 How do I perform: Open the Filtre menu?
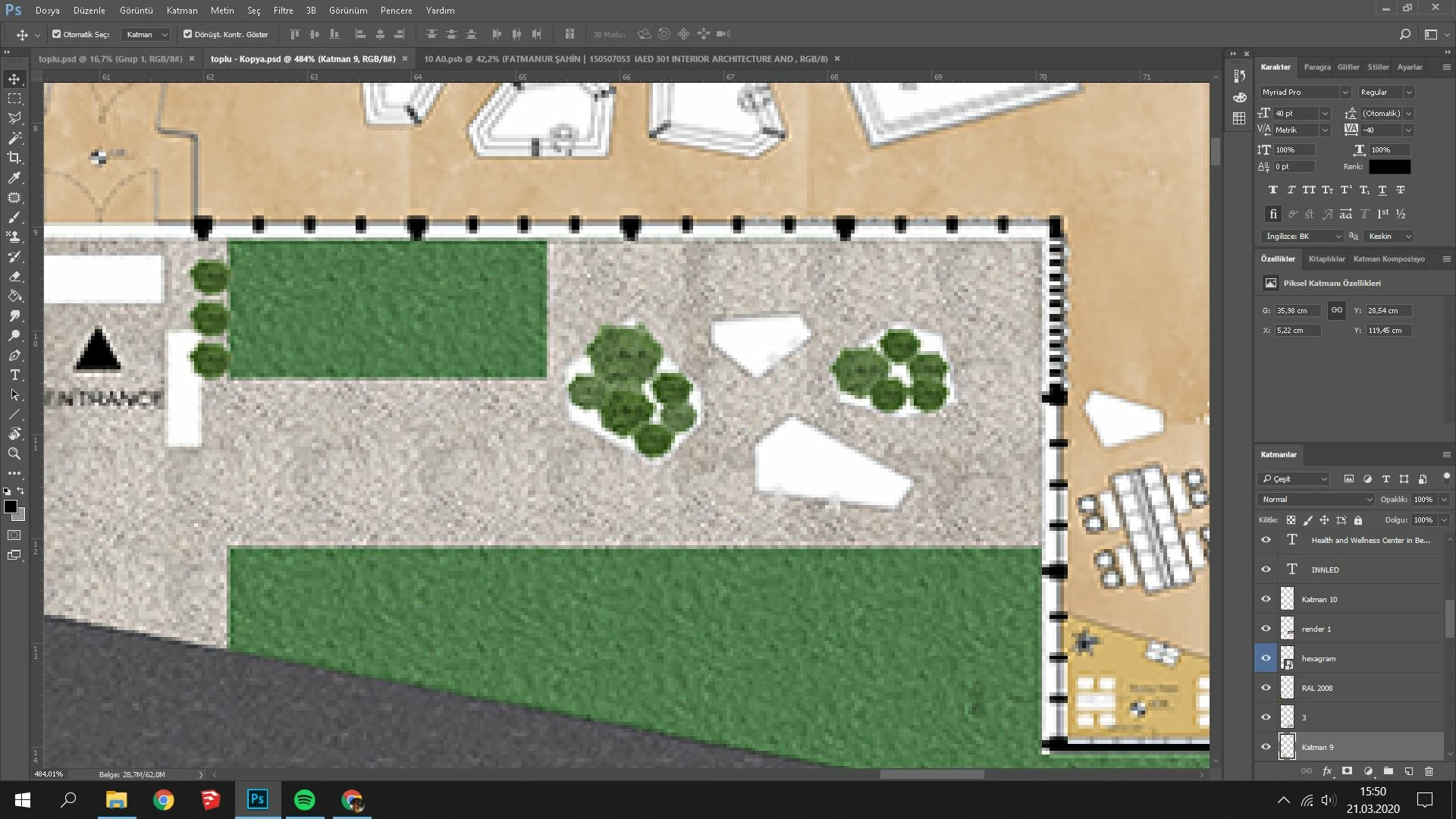tap(283, 11)
